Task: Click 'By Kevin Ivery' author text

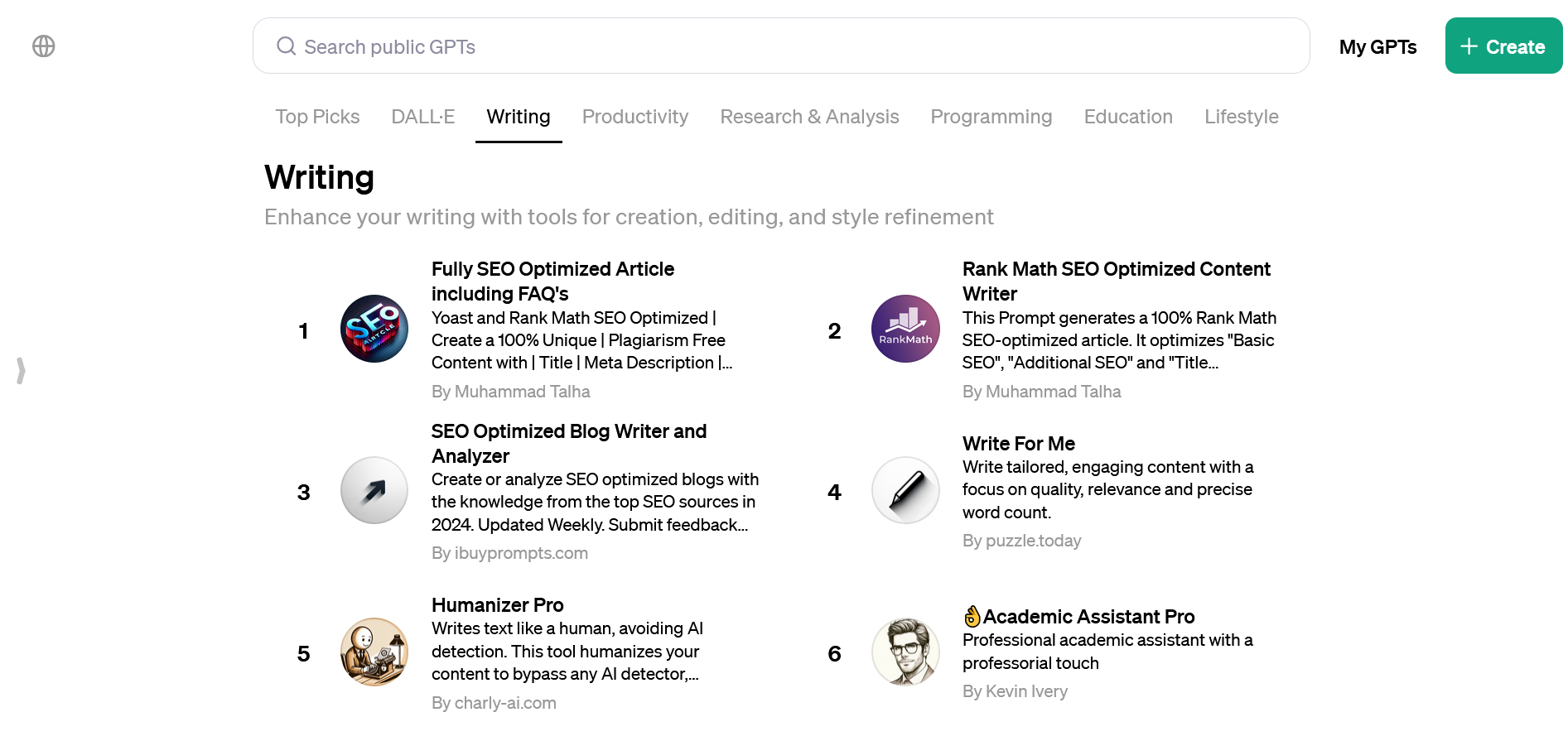Action: coord(1015,691)
